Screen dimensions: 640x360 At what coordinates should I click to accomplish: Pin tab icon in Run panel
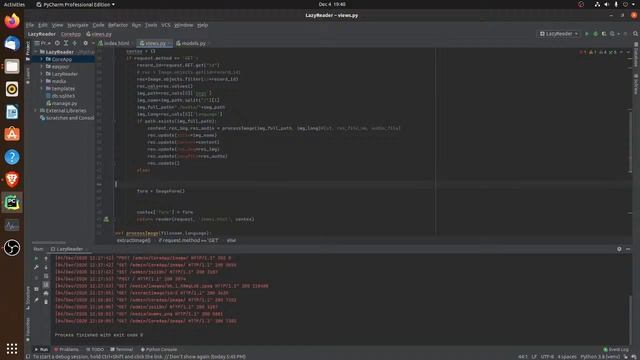36,300
